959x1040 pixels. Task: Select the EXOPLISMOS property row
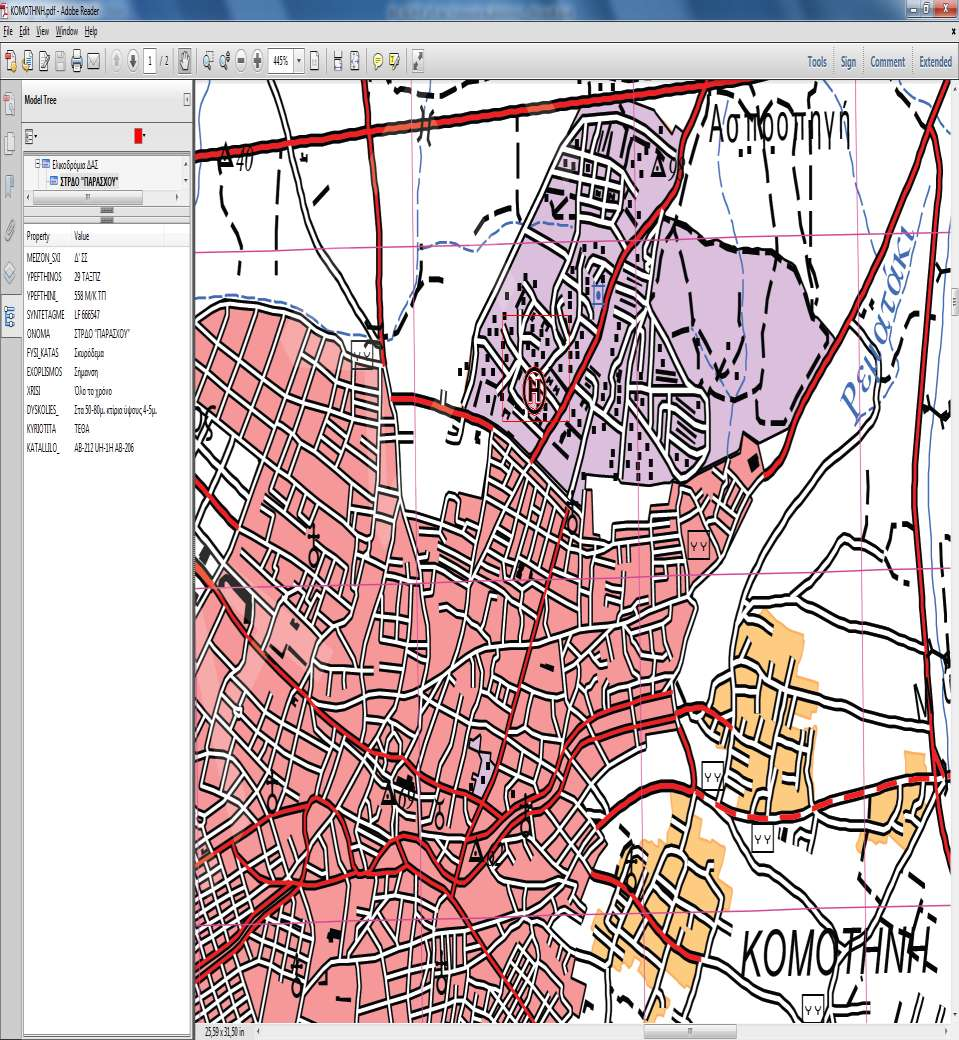107,372
